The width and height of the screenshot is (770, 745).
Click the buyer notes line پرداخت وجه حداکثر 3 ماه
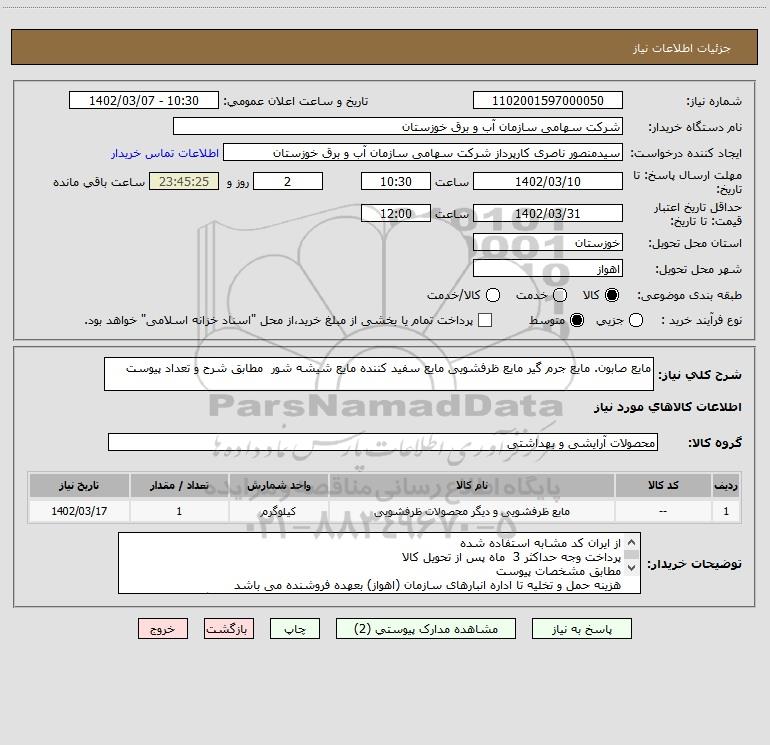pyautogui.click(x=511, y=557)
